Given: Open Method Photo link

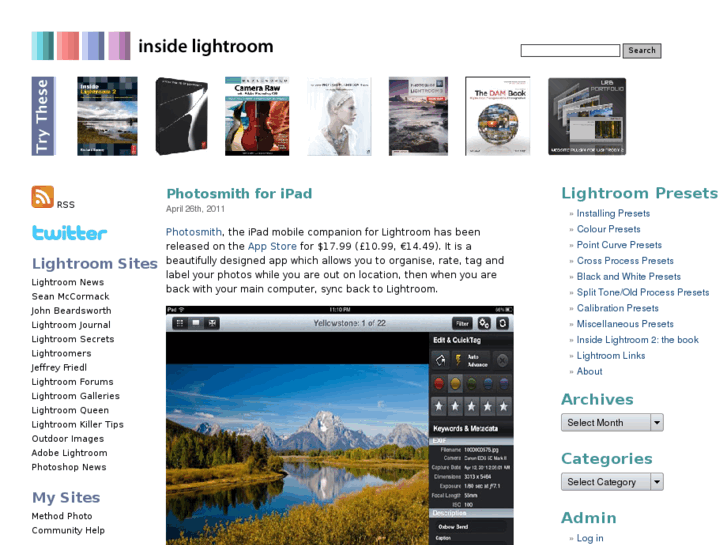Looking at the screenshot, I should pos(62,516).
